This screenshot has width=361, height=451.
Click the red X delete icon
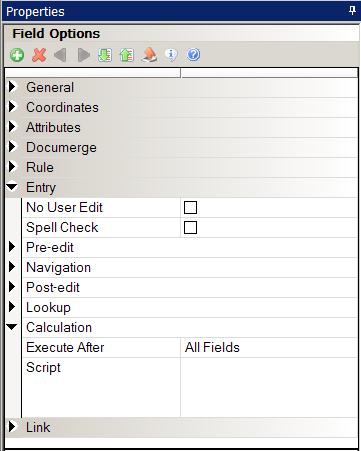(x=39, y=55)
